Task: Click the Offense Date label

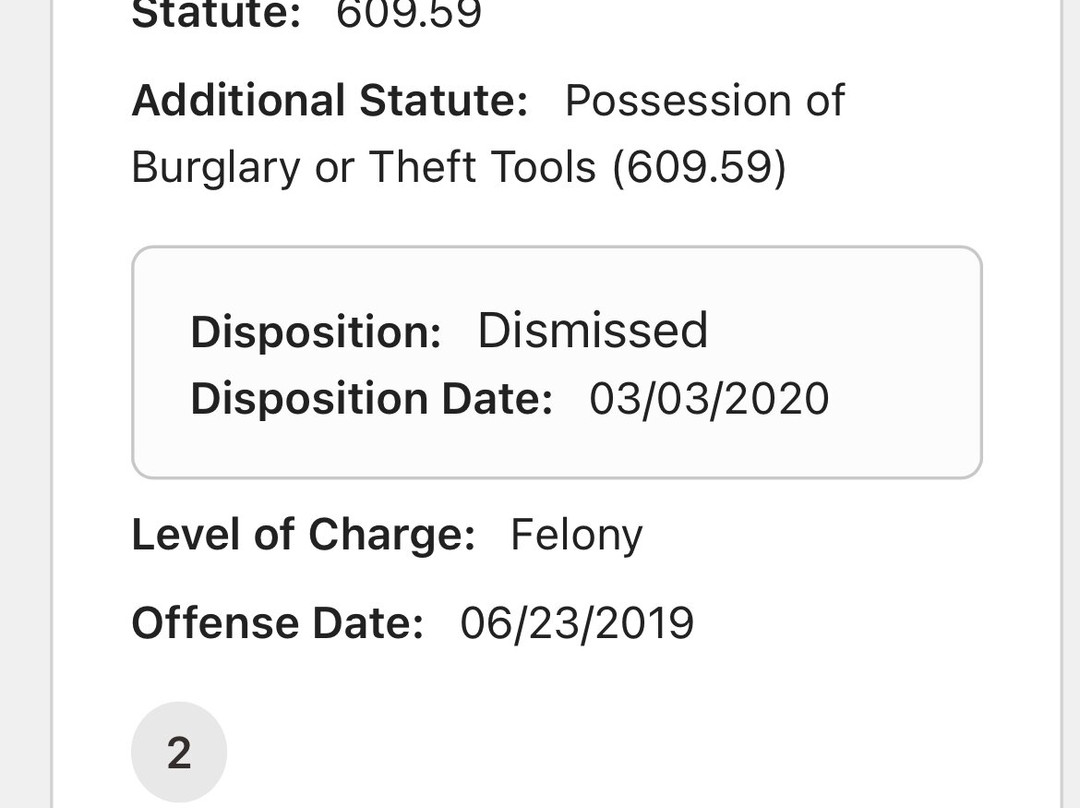Action: tap(277, 623)
